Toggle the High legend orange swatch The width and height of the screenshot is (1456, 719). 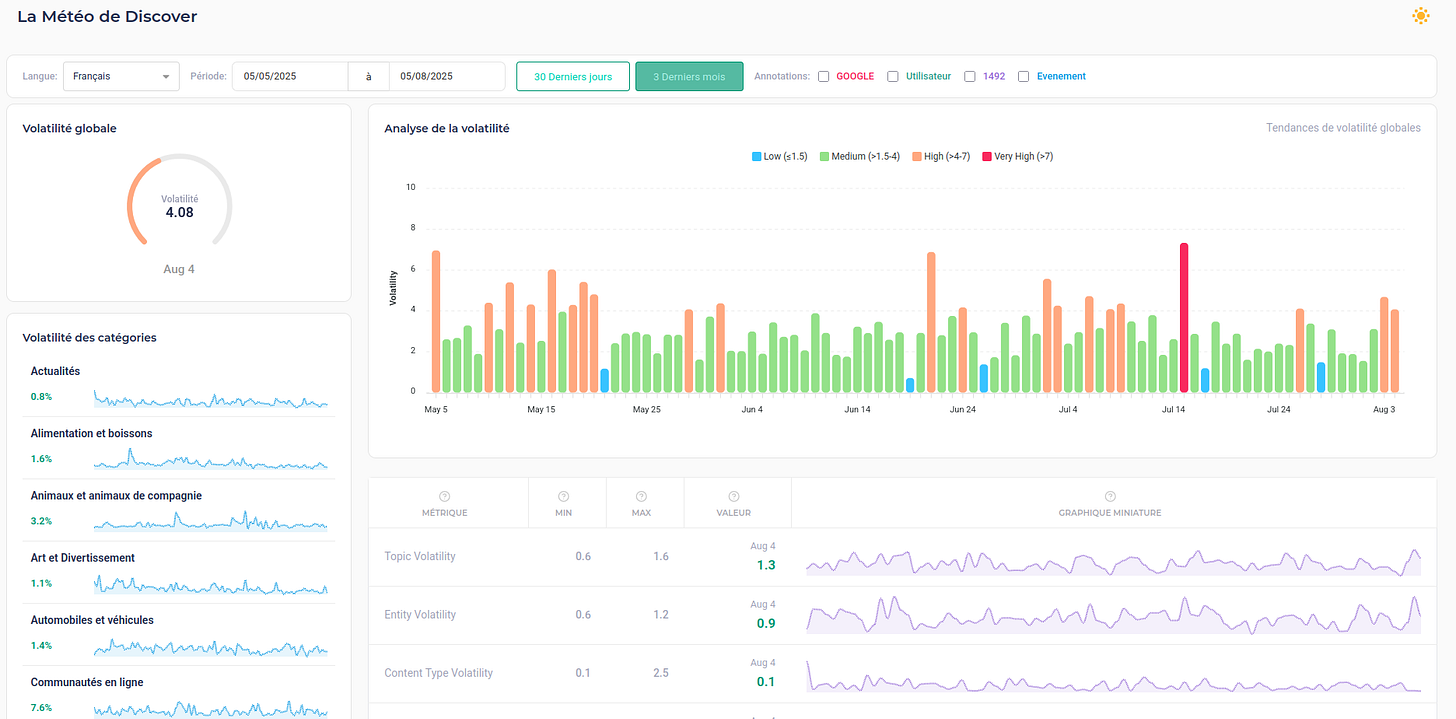point(917,156)
